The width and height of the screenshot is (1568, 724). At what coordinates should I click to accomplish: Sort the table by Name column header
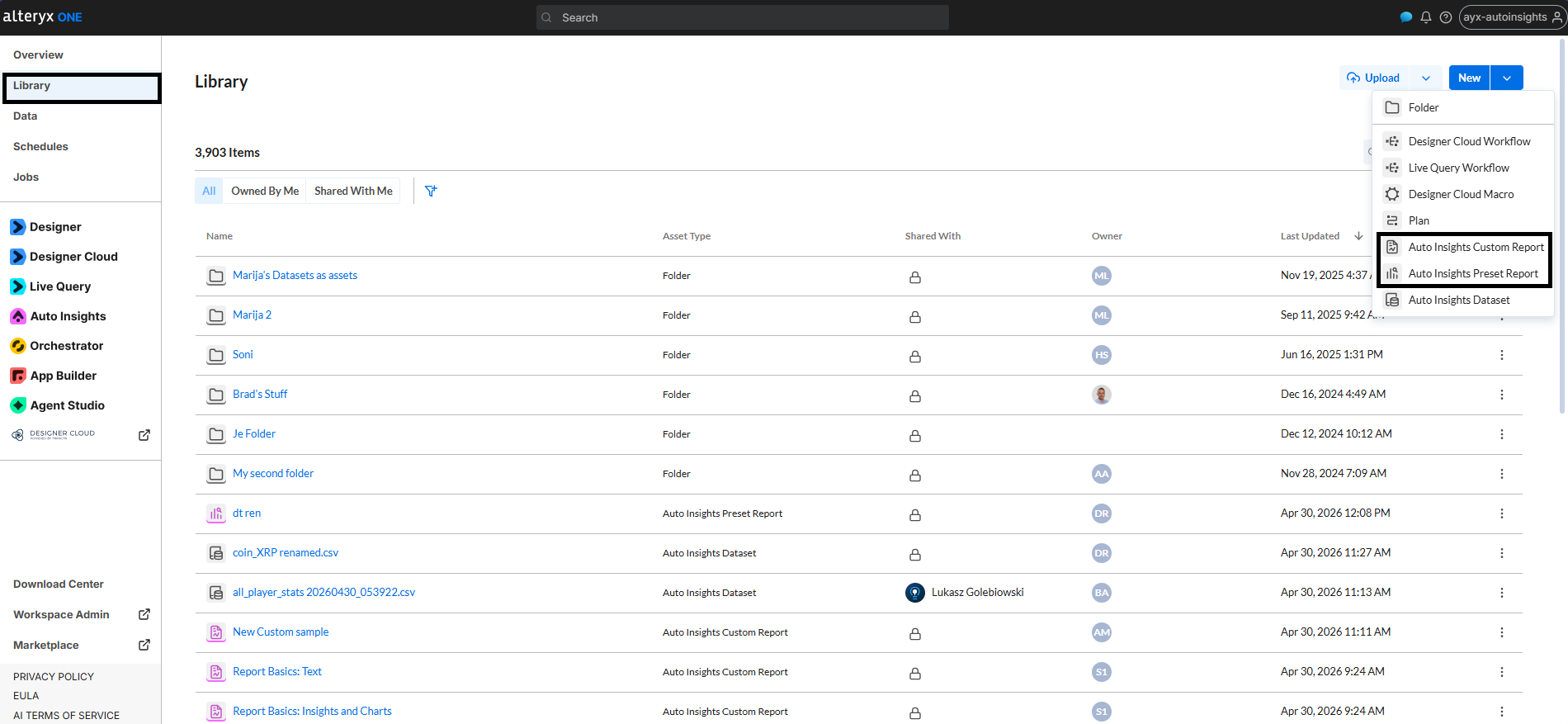[220, 236]
